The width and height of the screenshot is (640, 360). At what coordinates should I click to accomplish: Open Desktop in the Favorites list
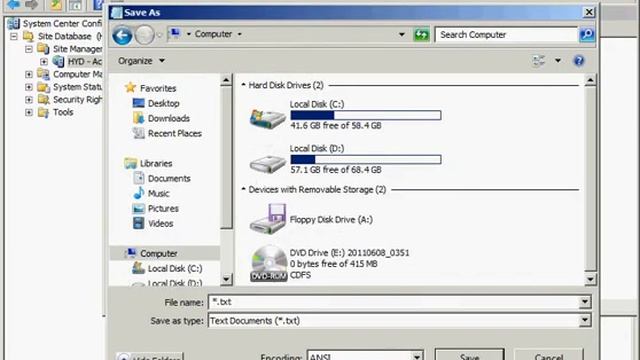click(x=164, y=103)
